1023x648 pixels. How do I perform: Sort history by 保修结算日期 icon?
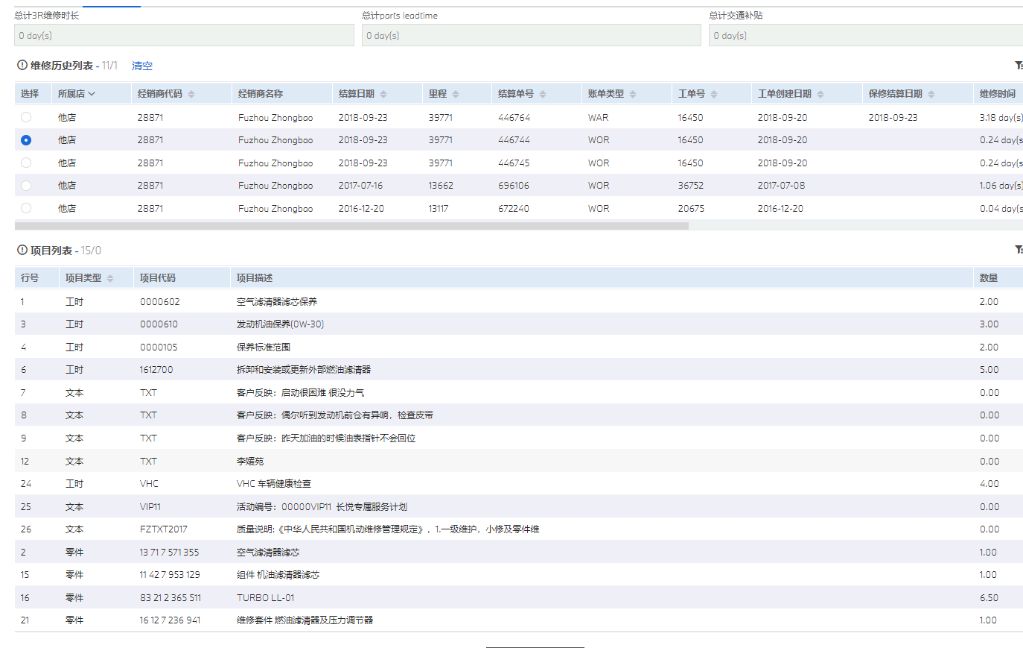click(931, 95)
